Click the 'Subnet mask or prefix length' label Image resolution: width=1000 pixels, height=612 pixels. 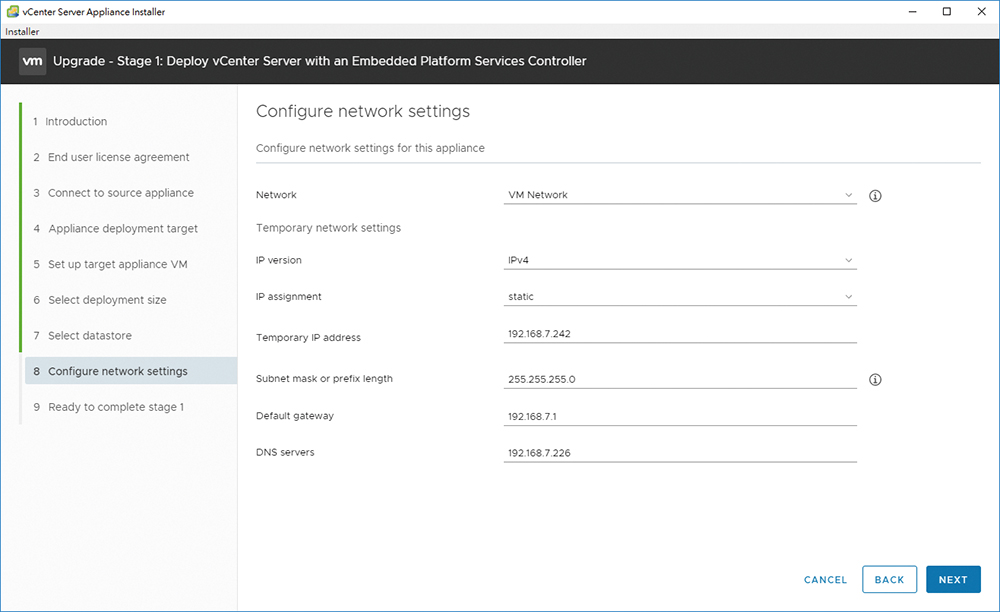coord(324,379)
